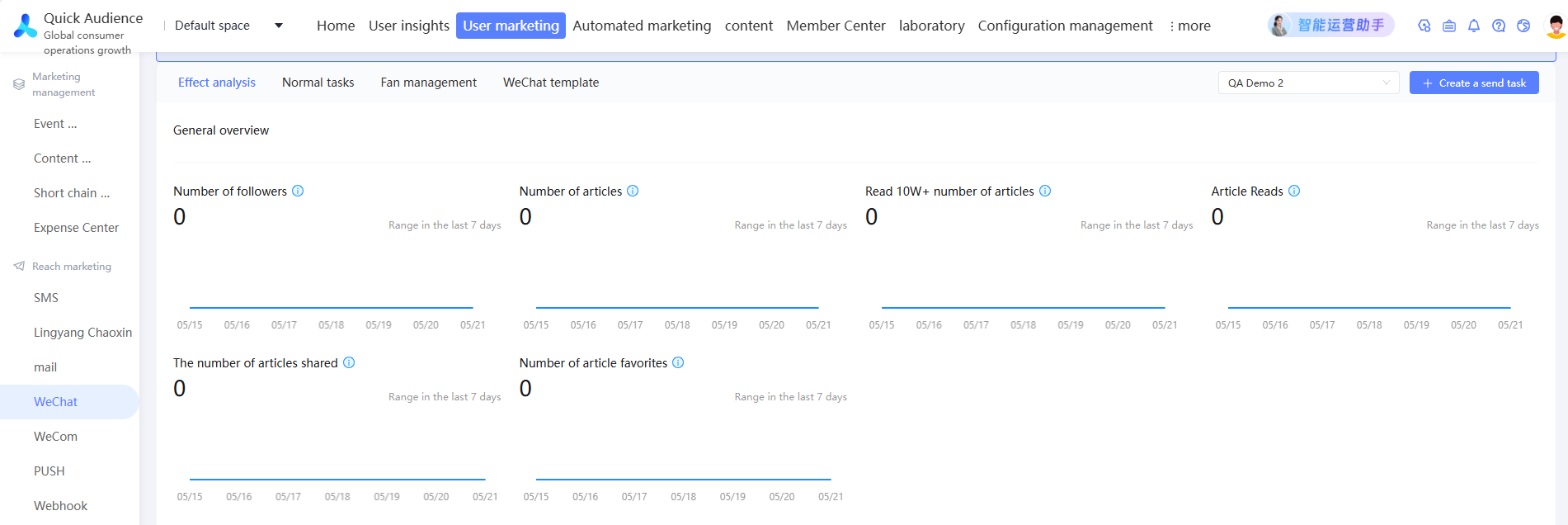1568x525 pixels.
Task: Click info icon beside Article Reads
Action: coord(1294,191)
